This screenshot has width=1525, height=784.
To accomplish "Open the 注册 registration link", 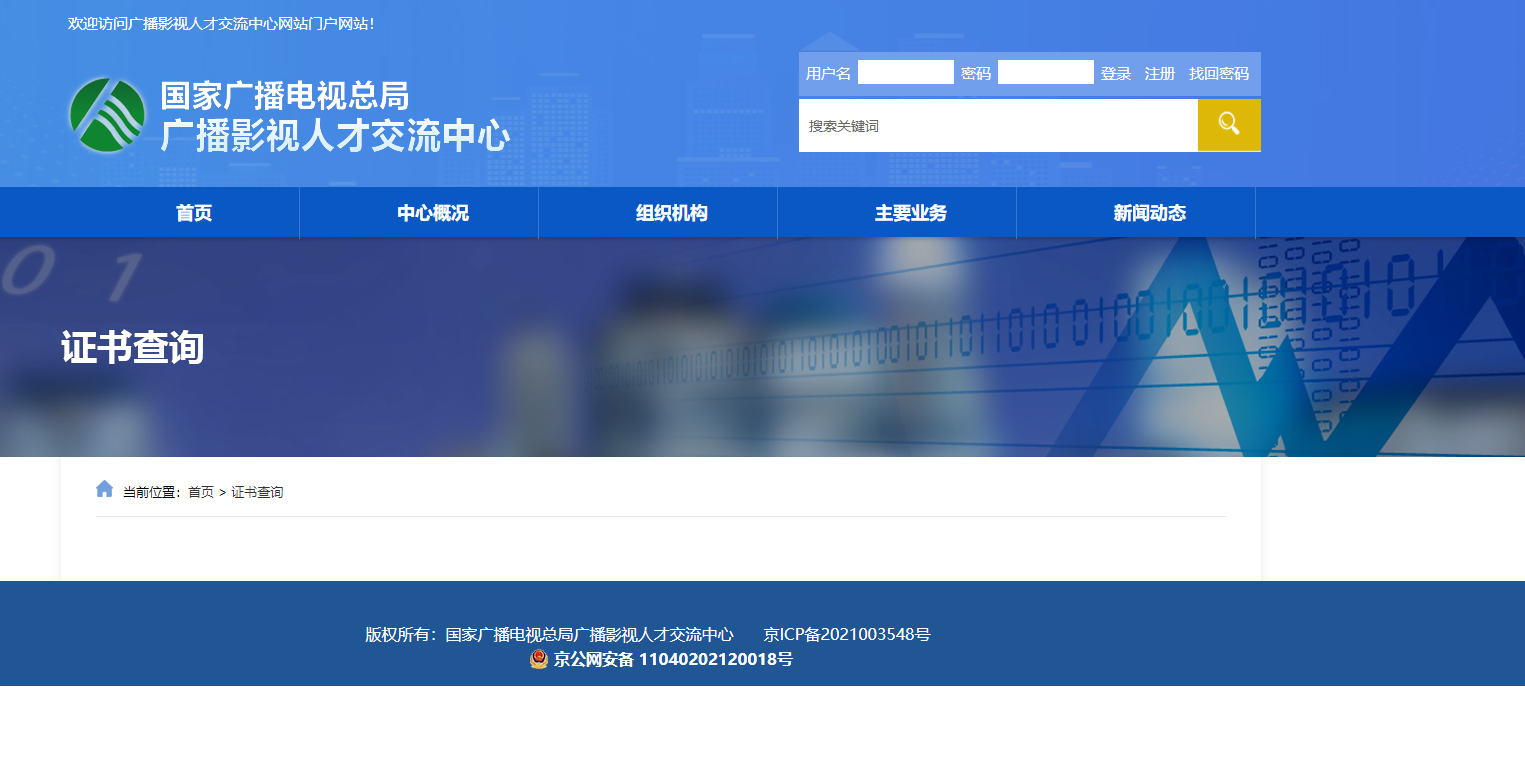I will click(x=1159, y=74).
